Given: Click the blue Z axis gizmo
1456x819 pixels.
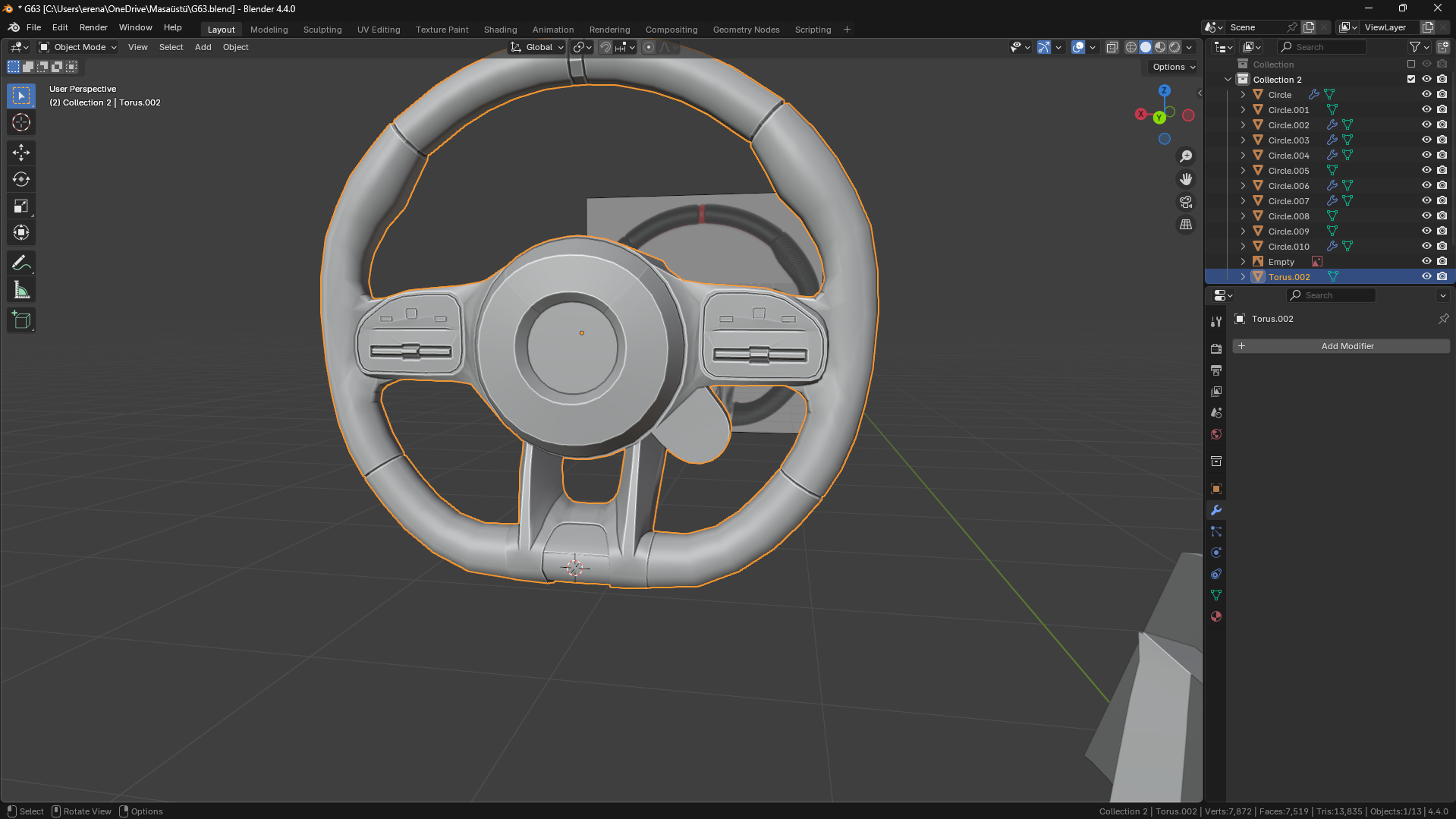Looking at the screenshot, I should click(1165, 90).
